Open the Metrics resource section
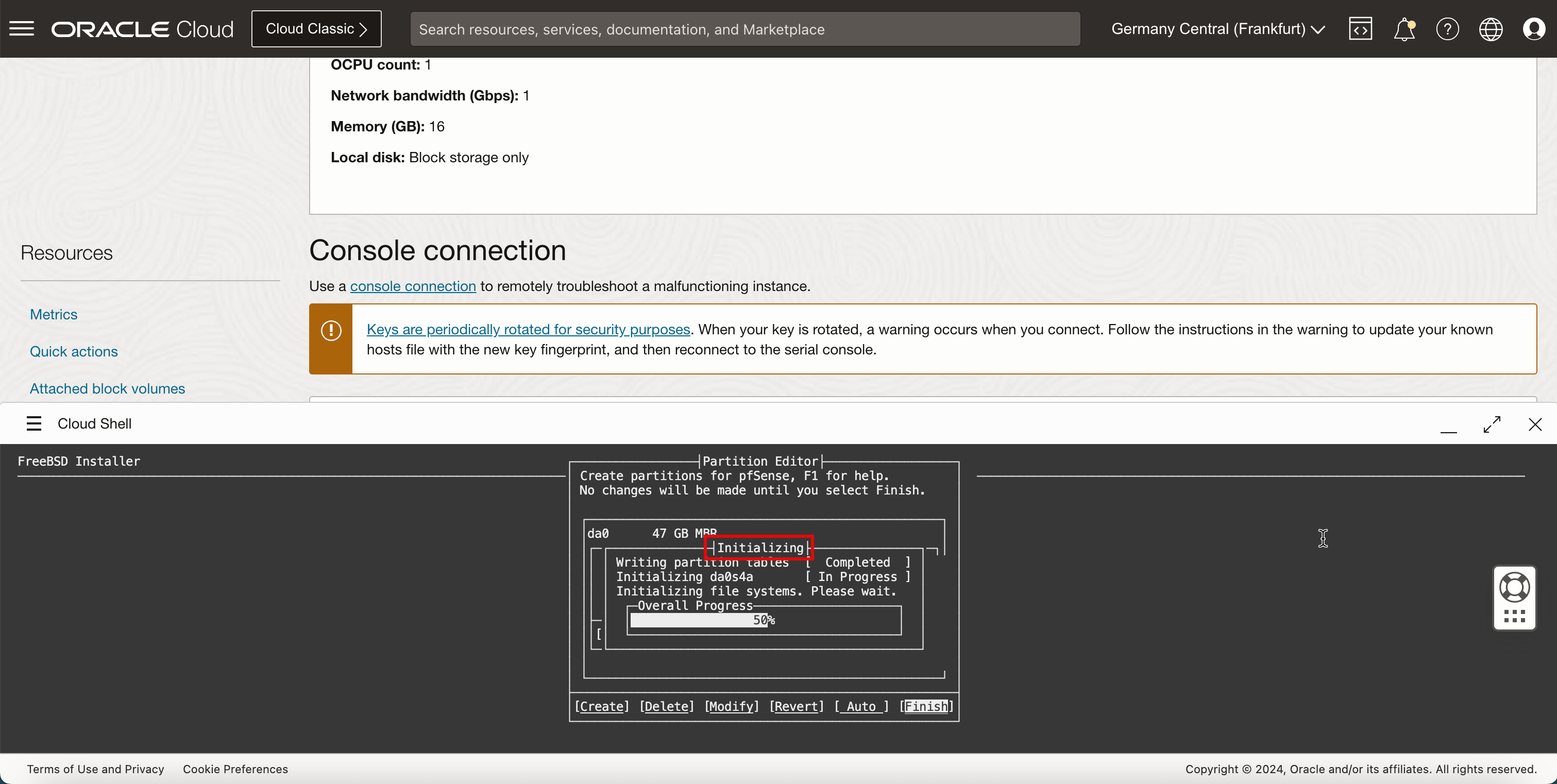 54,314
